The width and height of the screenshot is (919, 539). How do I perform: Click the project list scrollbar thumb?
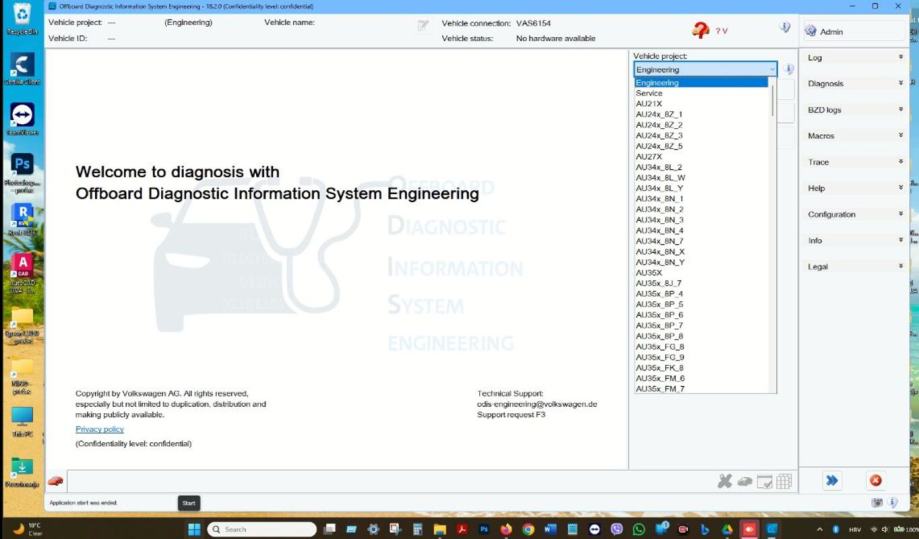click(772, 100)
